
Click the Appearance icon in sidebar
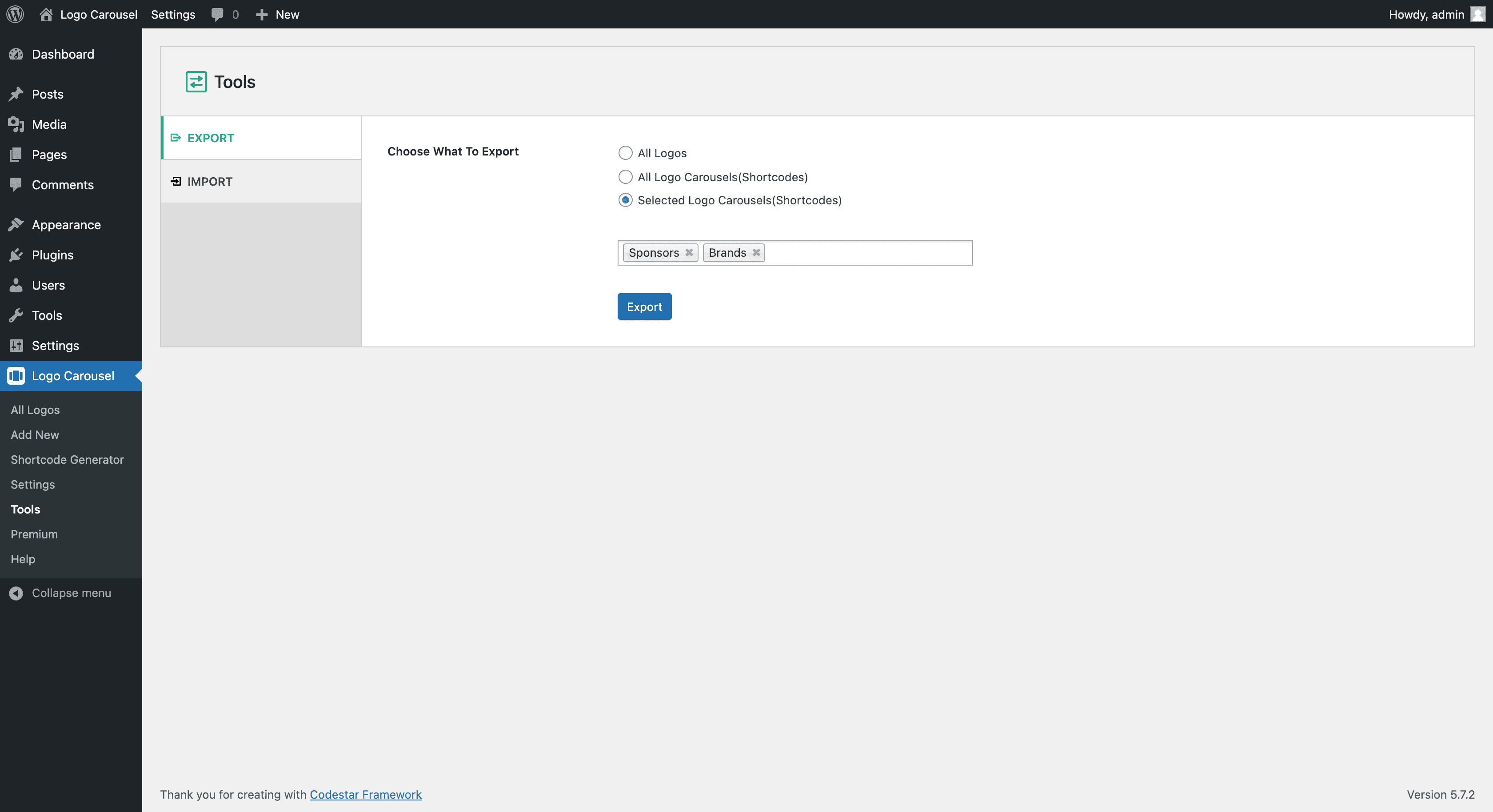pyautogui.click(x=16, y=224)
